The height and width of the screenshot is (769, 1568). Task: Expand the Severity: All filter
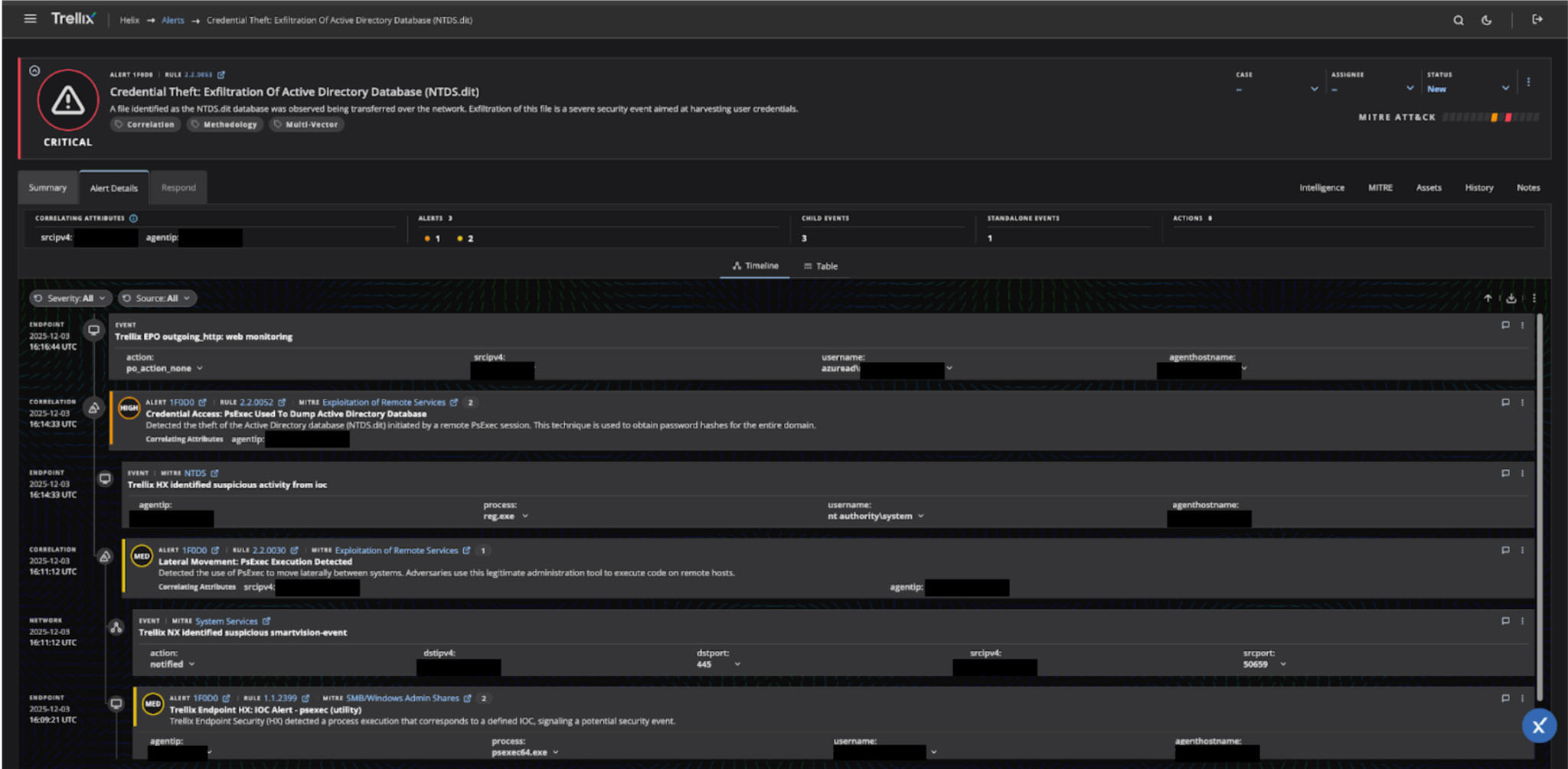[70, 298]
